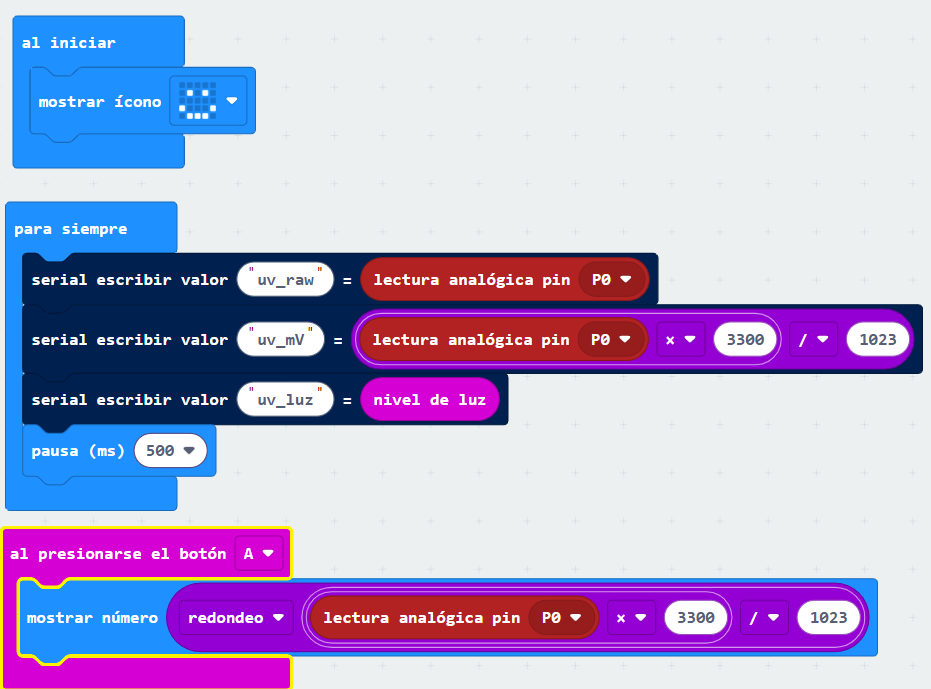Edit 1023 value in uv_mV row

coord(878,340)
